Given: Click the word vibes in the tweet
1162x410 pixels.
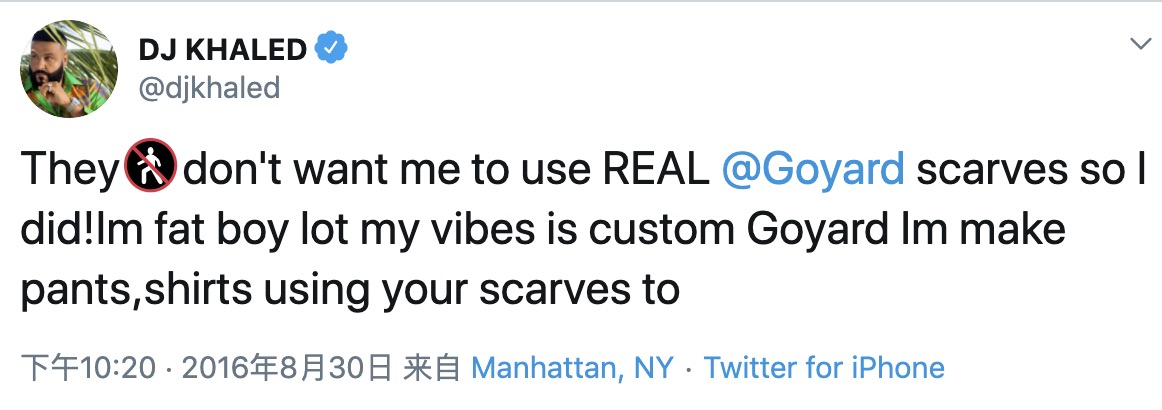Looking at the screenshot, I should [549, 231].
